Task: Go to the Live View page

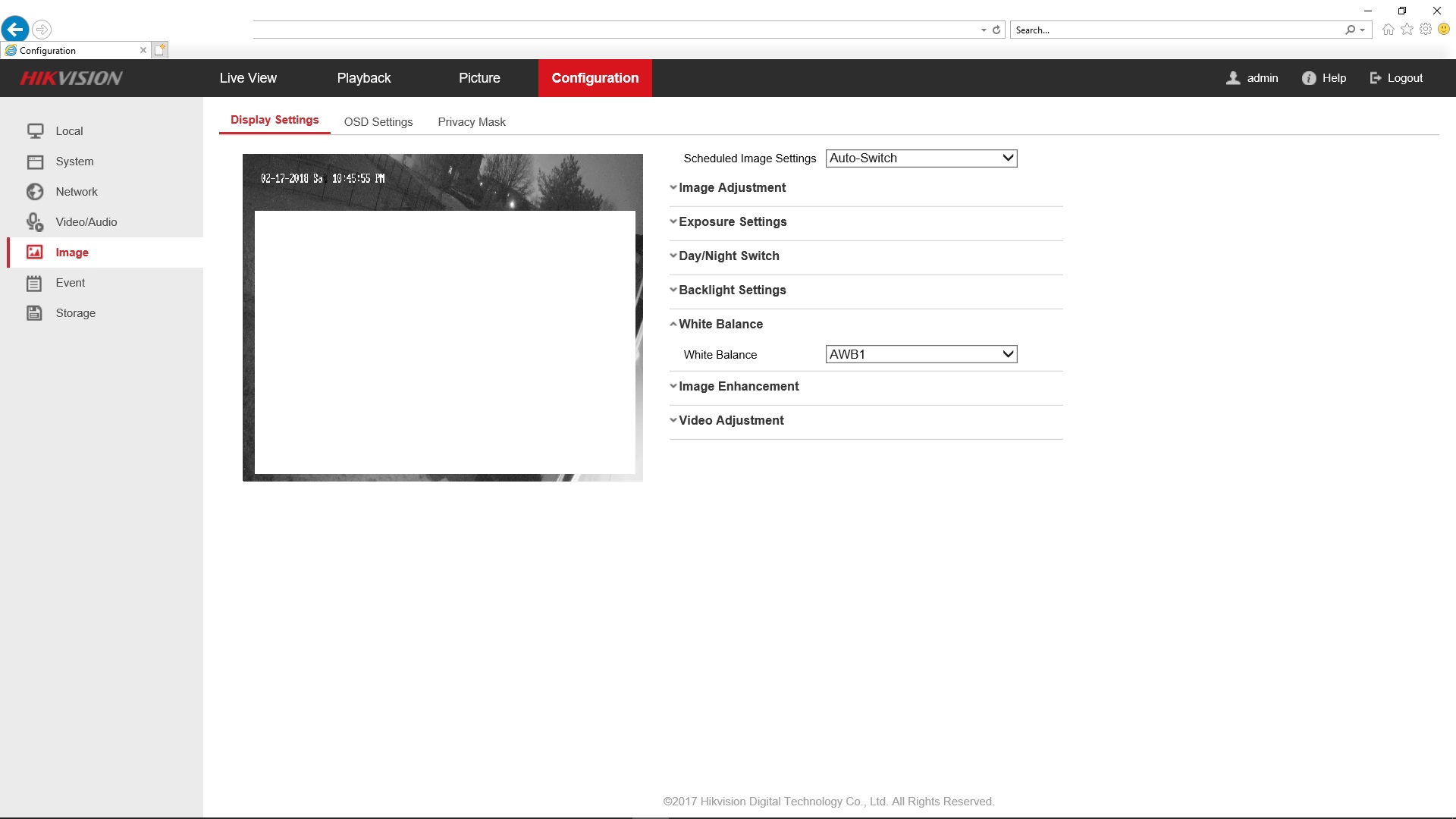Action: point(248,78)
